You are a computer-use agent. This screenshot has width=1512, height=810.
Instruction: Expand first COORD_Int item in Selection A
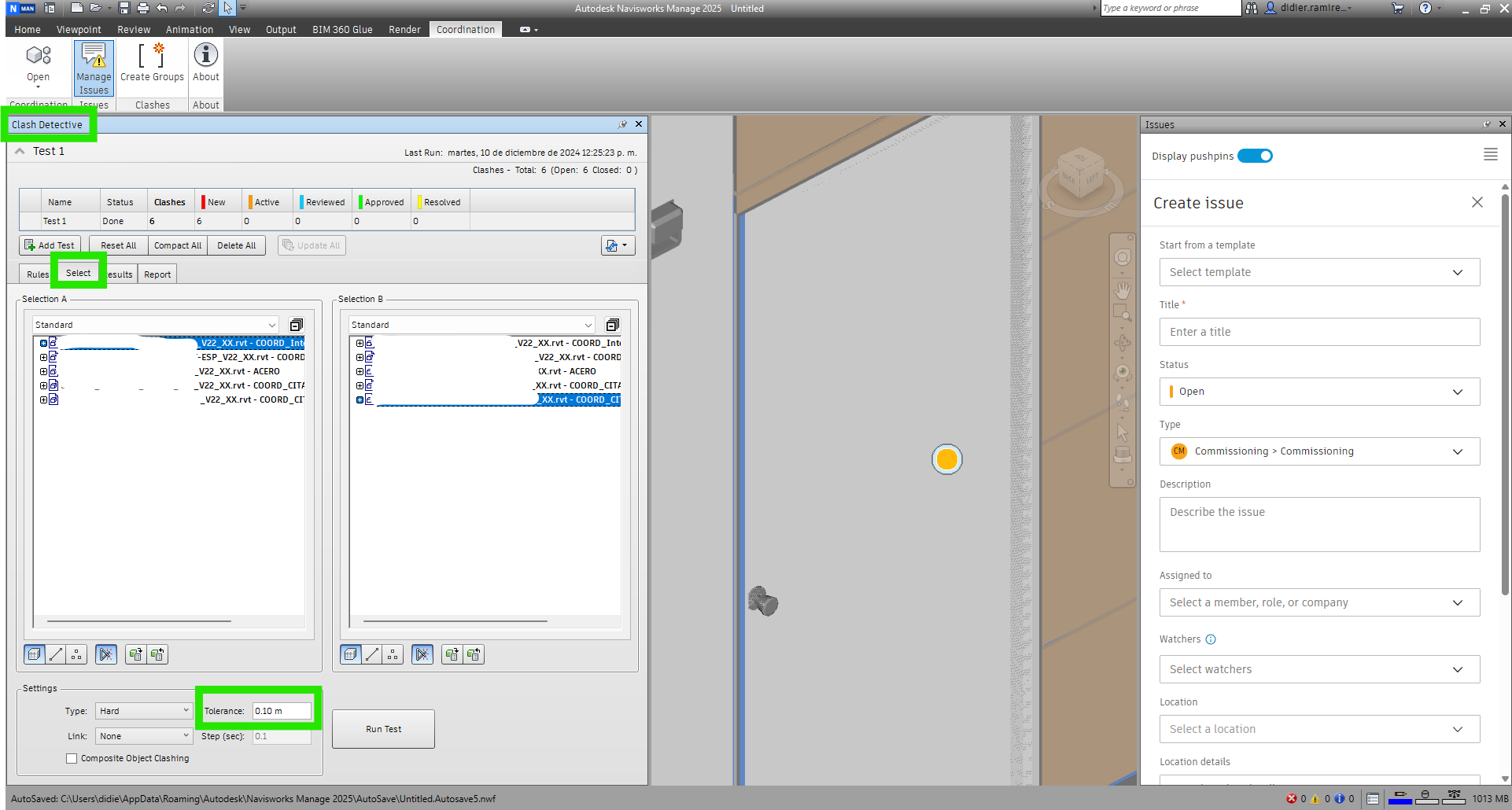click(43, 343)
